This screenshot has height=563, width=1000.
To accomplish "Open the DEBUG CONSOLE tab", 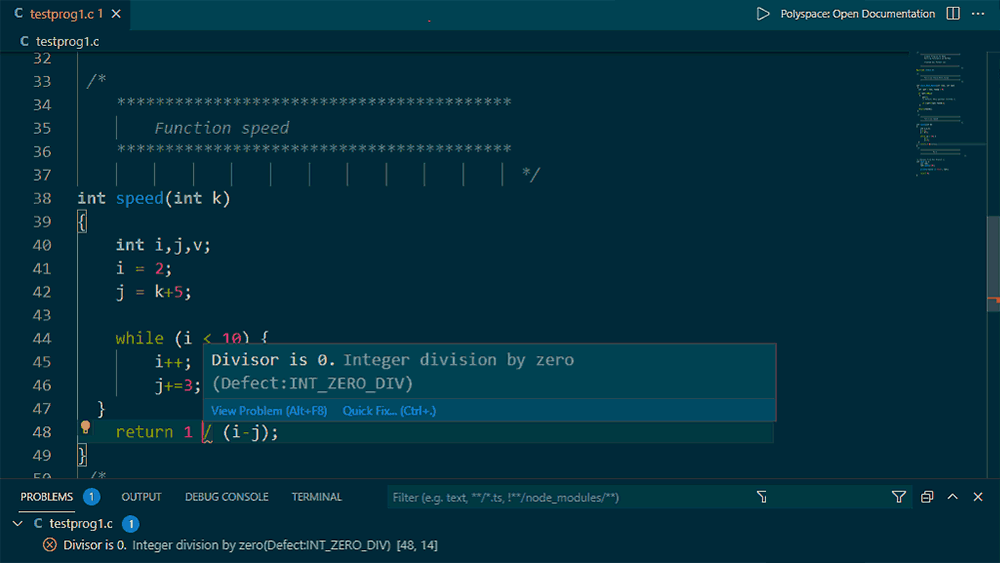I will click(226, 497).
